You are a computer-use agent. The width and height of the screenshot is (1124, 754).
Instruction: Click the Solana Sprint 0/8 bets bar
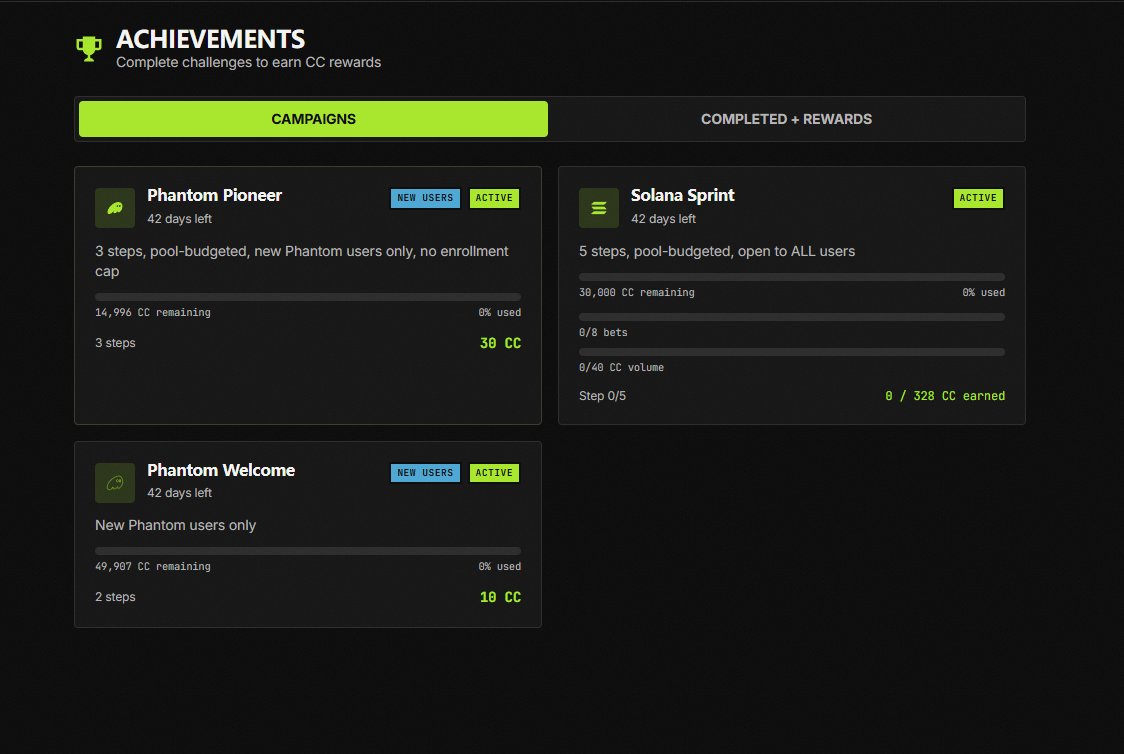click(792, 317)
